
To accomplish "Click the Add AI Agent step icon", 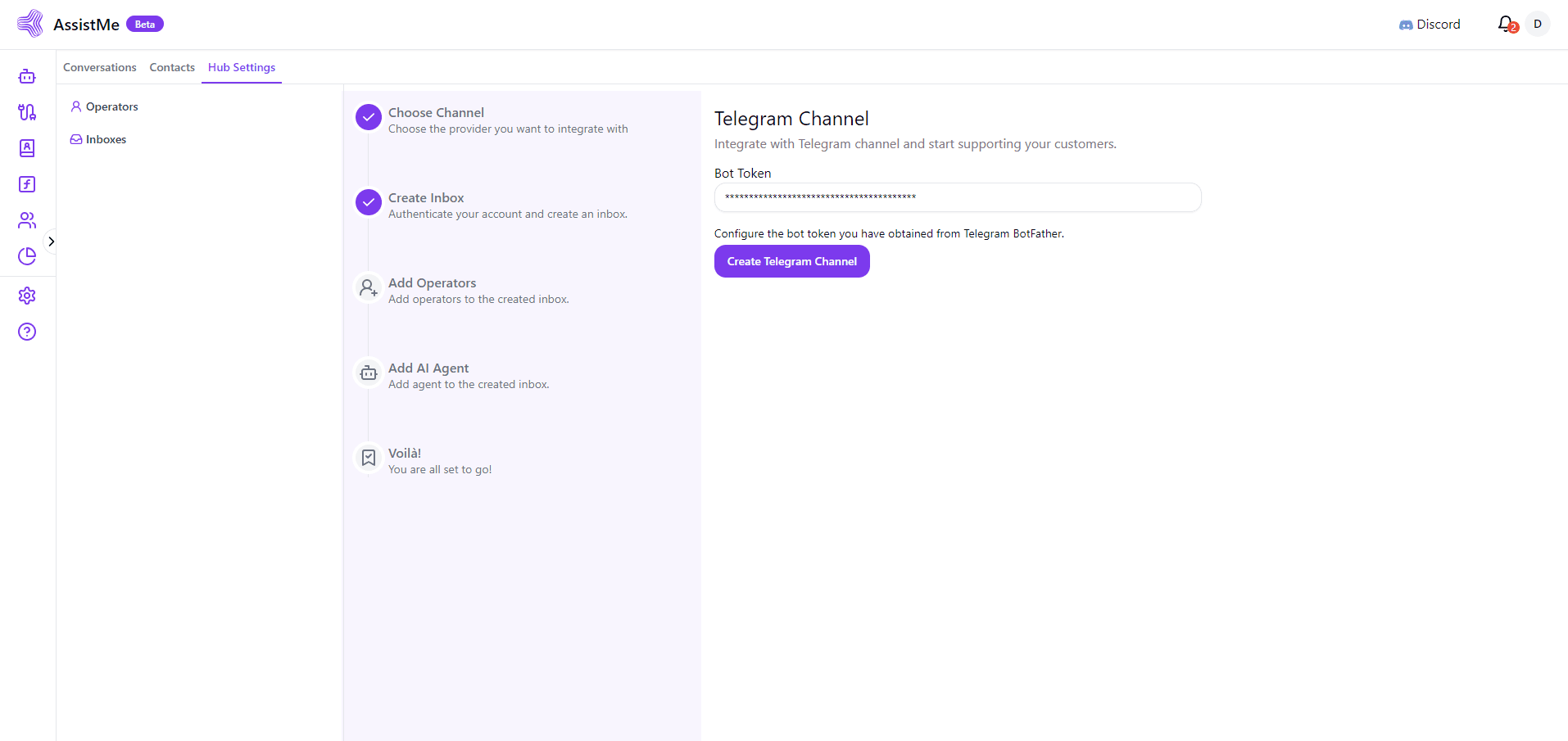I will [369, 373].
